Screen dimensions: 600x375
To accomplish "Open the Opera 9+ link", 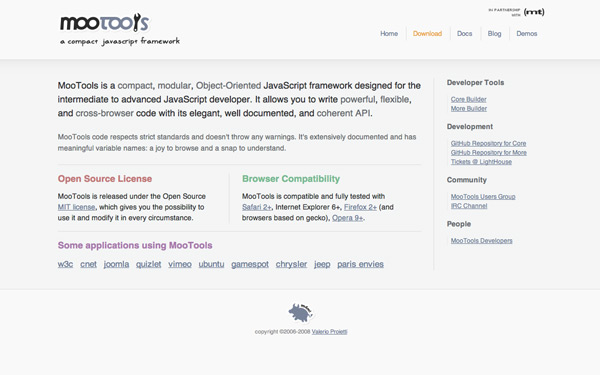I will pyautogui.click(x=347, y=218).
